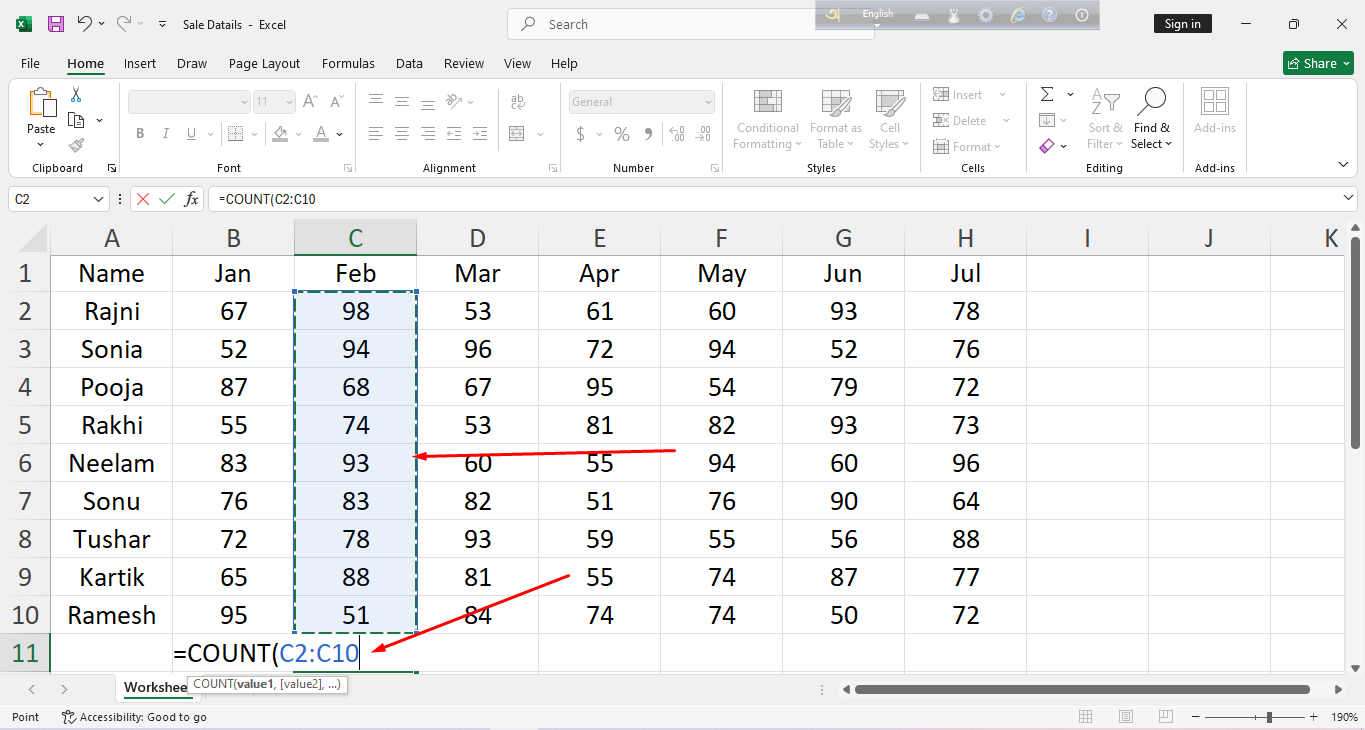Open the Insert Function fx dialog
The height and width of the screenshot is (730, 1365).
pos(191,199)
